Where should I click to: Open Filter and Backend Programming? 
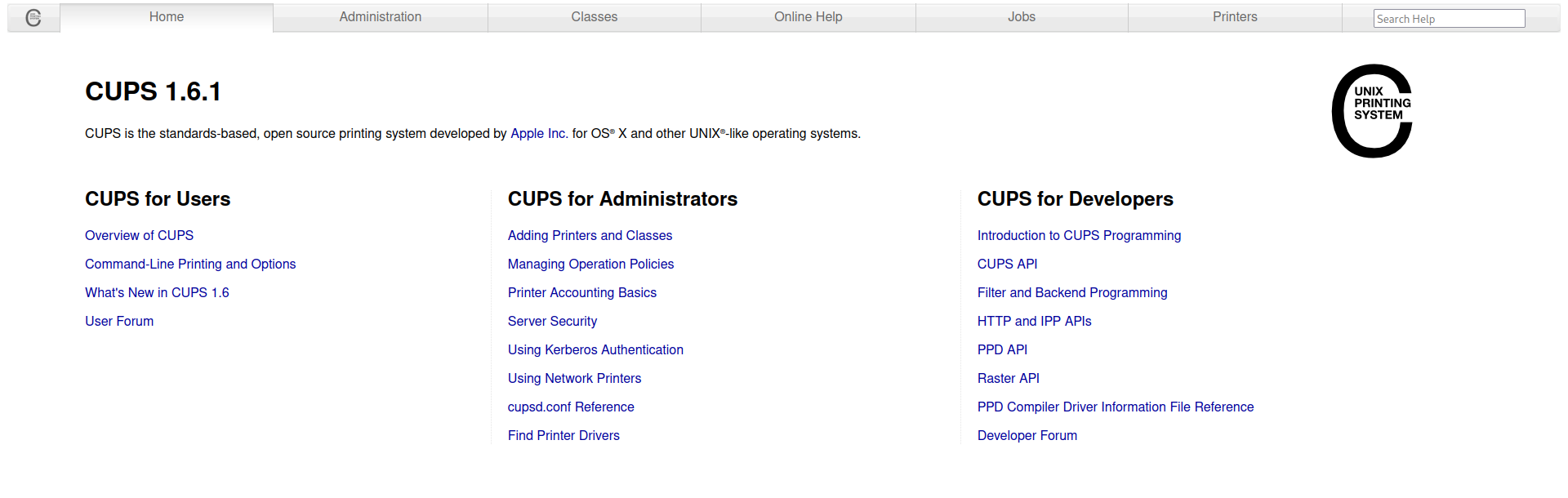pos(1072,293)
